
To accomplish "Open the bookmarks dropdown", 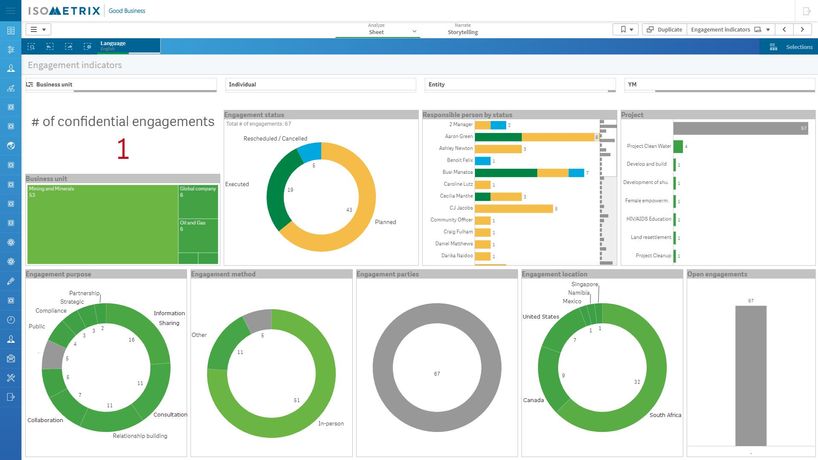I will [626, 30].
